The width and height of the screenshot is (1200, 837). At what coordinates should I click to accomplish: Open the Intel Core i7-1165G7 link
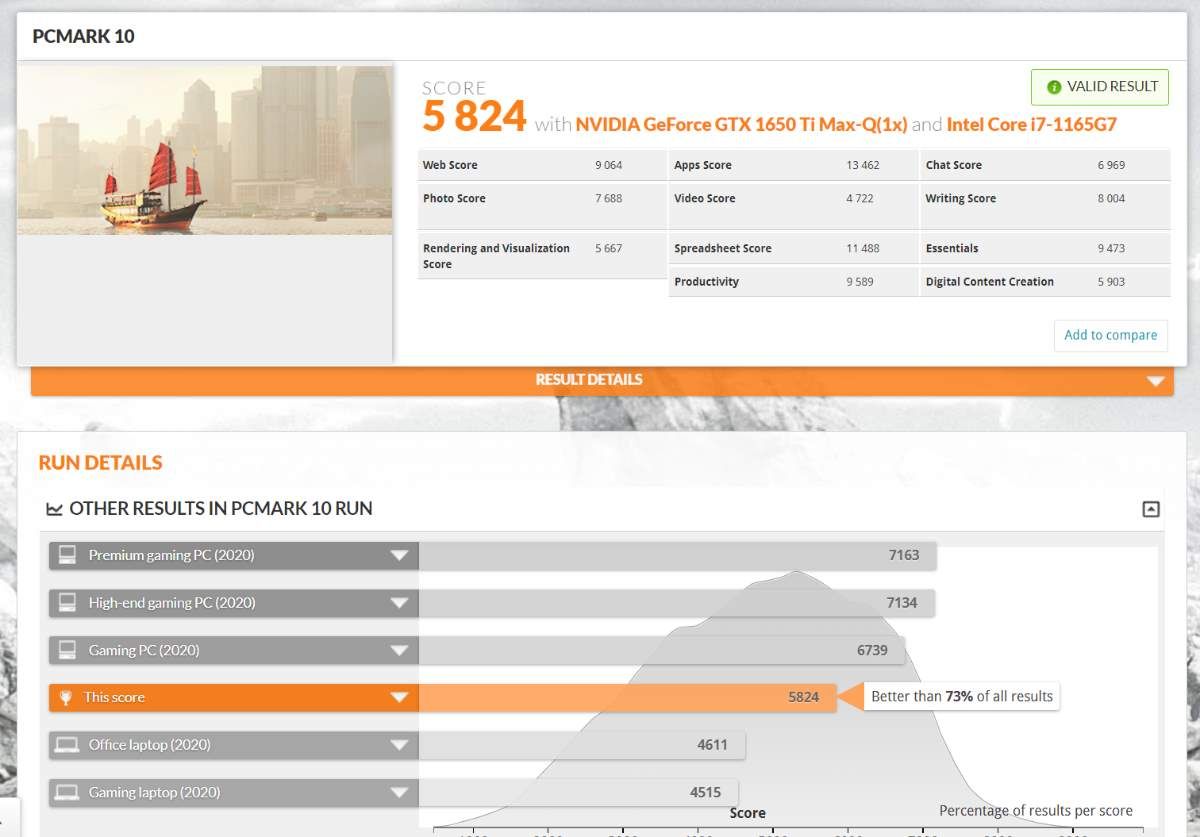(x=1031, y=125)
